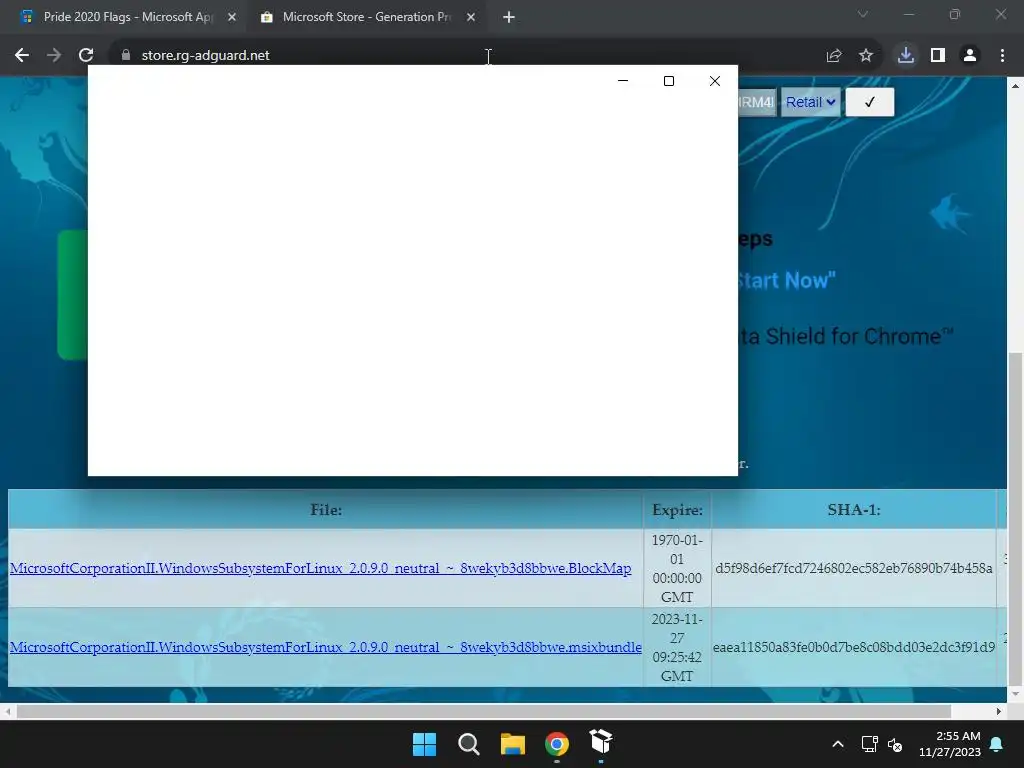Viewport: 1024px width, 768px height.
Task: Open the Chrome profile avatar
Action: point(970,56)
